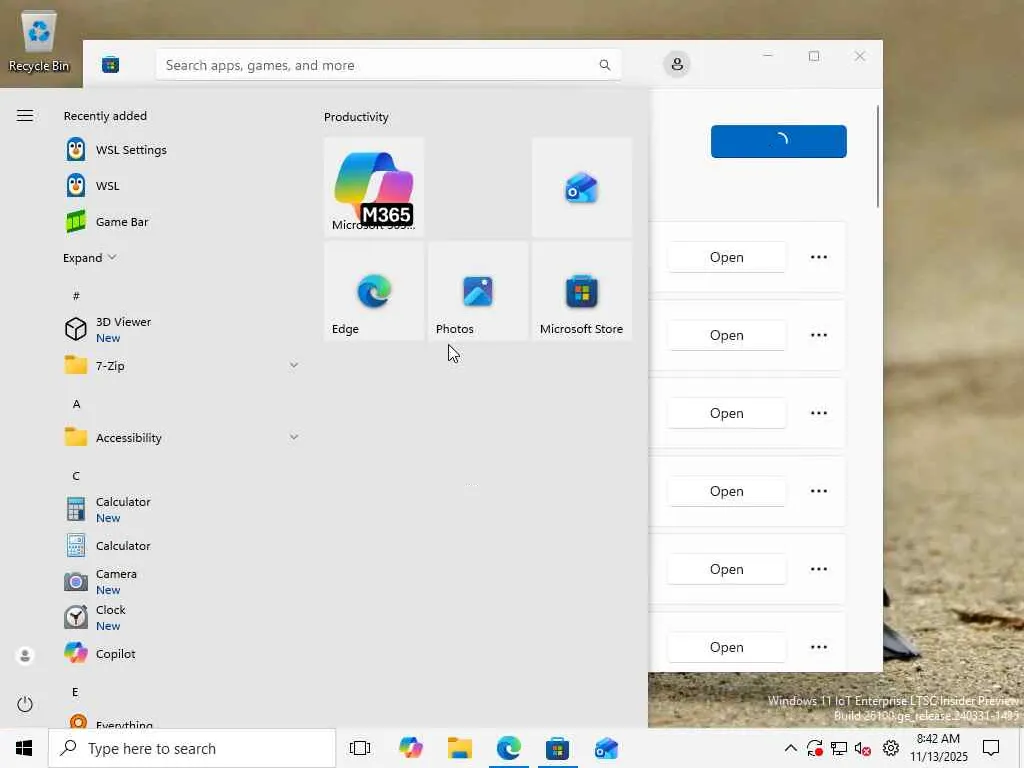Click the Store profile account icon
The height and width of the screenshot is (768, 1024).
(677, 64)
